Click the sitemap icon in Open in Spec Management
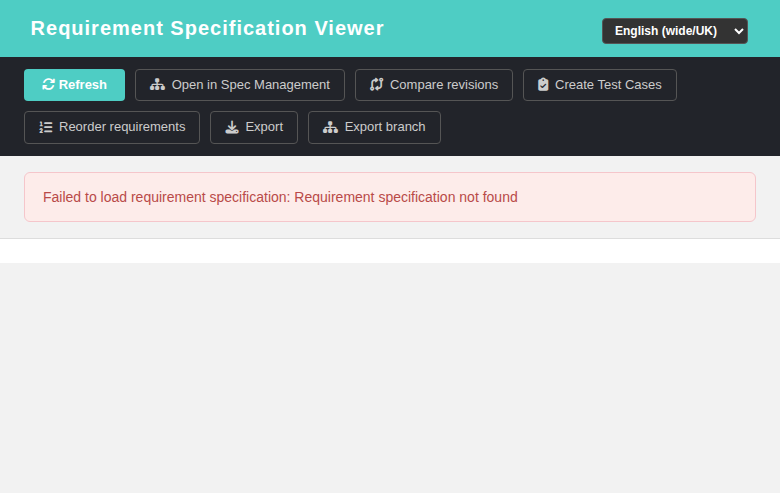The height and width of the screenshot is (493, 780). 157,85
